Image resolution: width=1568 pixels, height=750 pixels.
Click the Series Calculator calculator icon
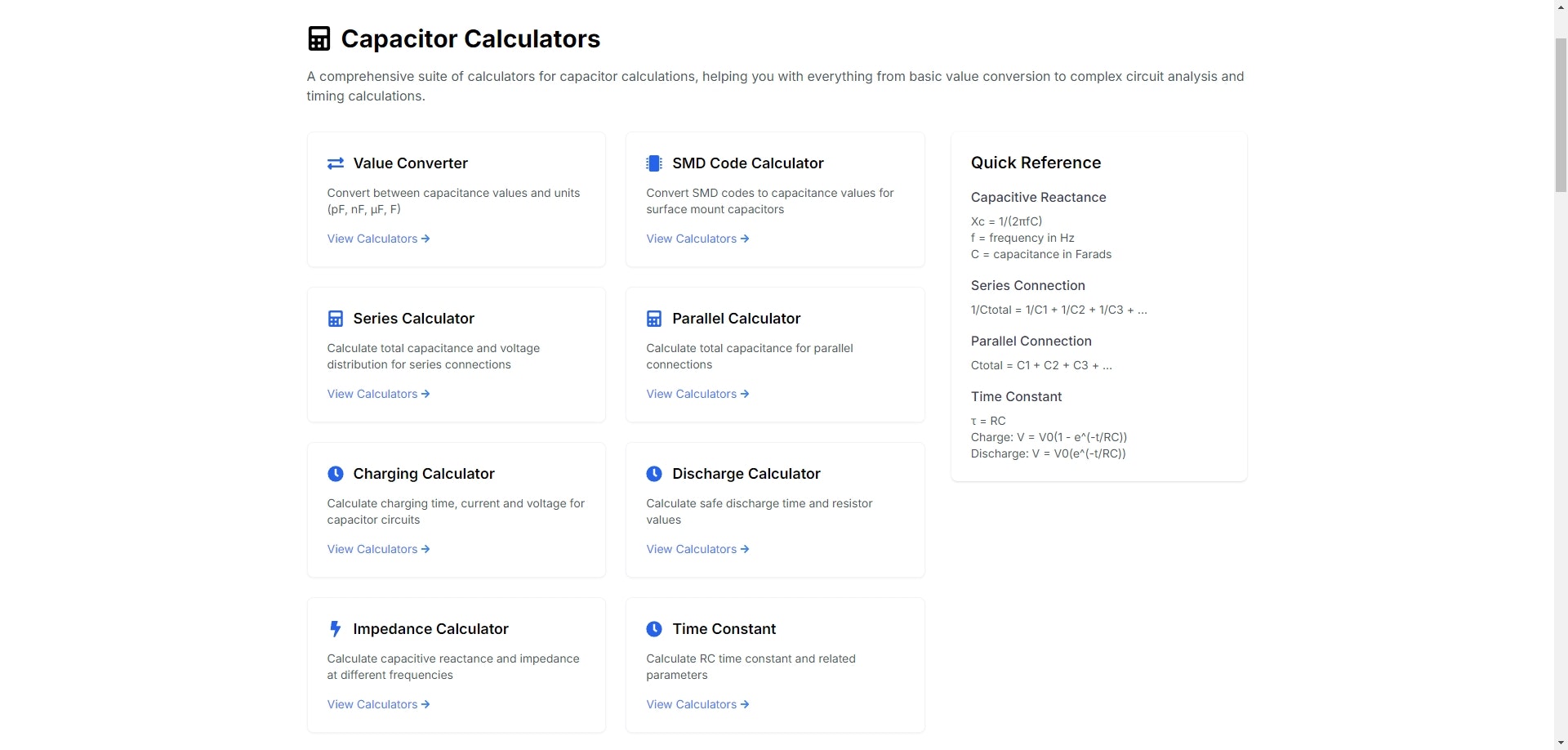[x=335, y=319]
